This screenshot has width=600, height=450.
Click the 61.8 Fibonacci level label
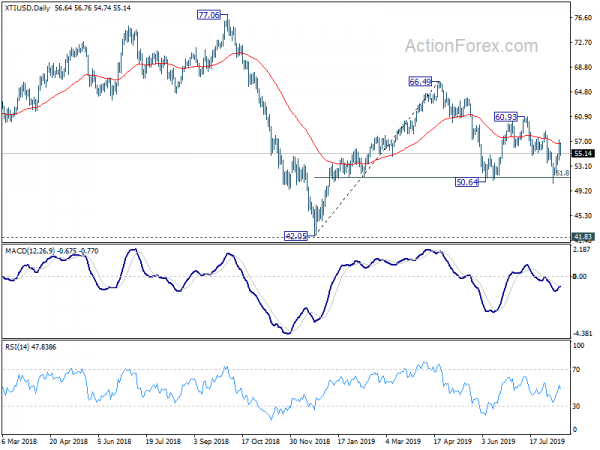(562, 173)
